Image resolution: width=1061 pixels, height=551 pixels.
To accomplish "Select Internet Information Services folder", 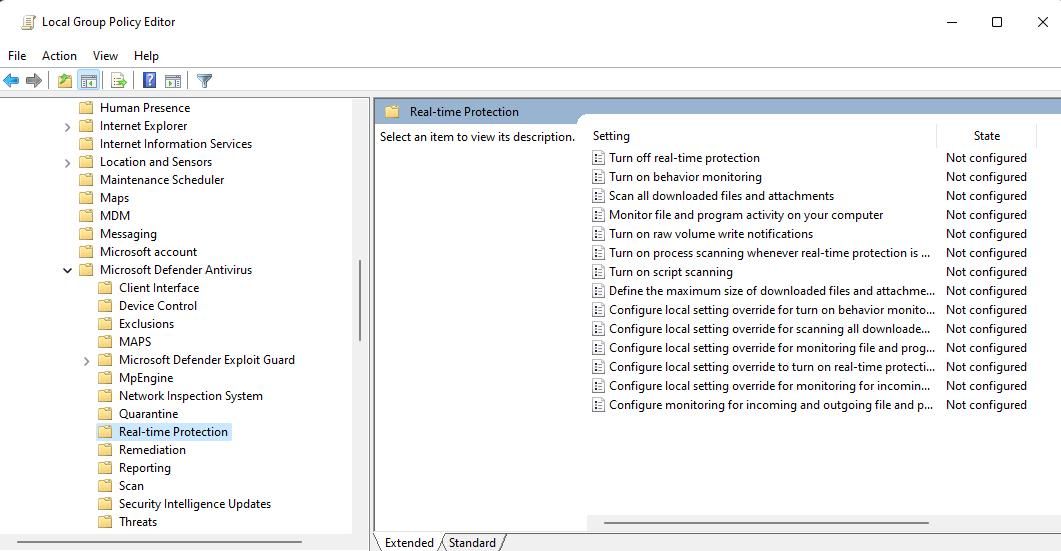I will click(176, 144).
